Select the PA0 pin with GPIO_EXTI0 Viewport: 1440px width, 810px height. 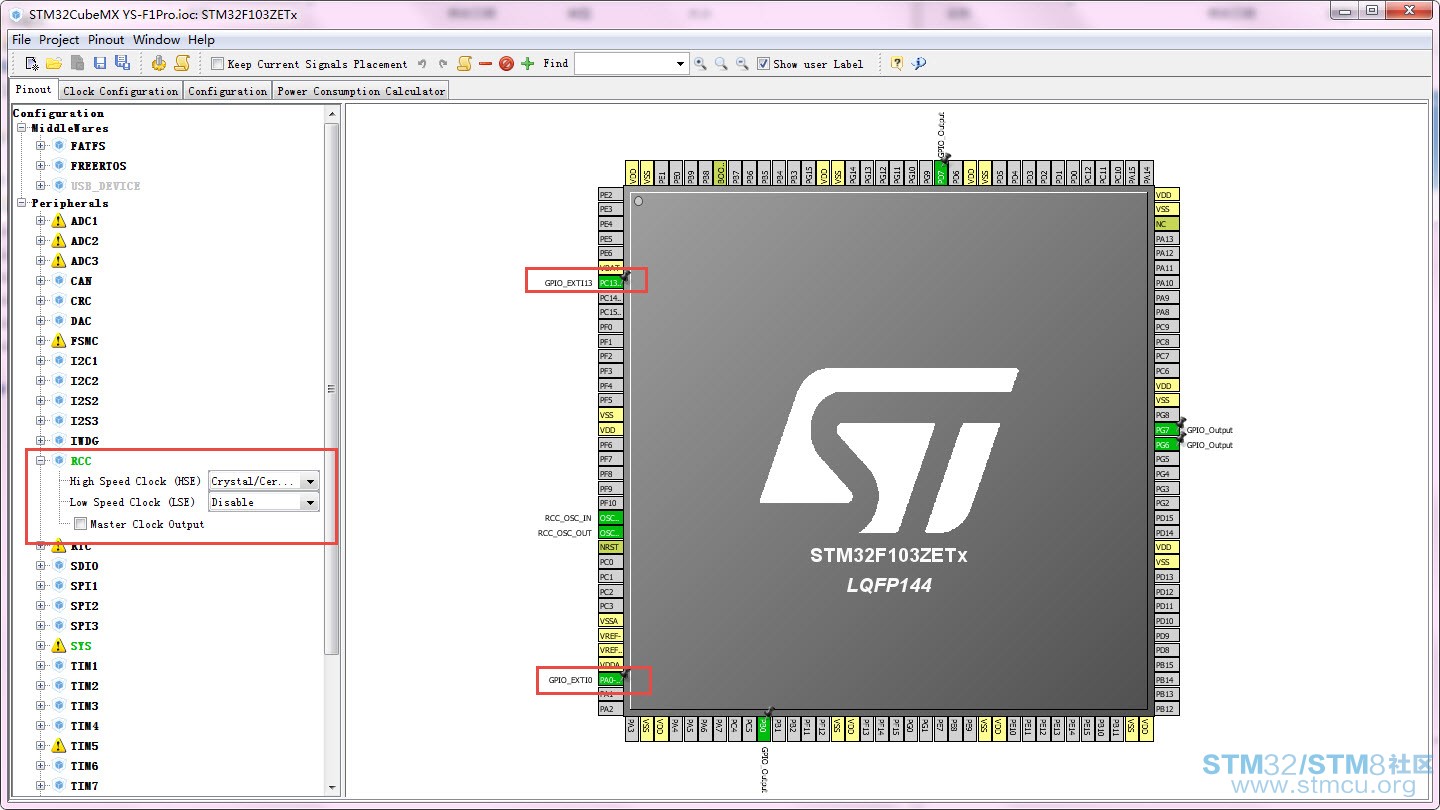pos(610,680)
